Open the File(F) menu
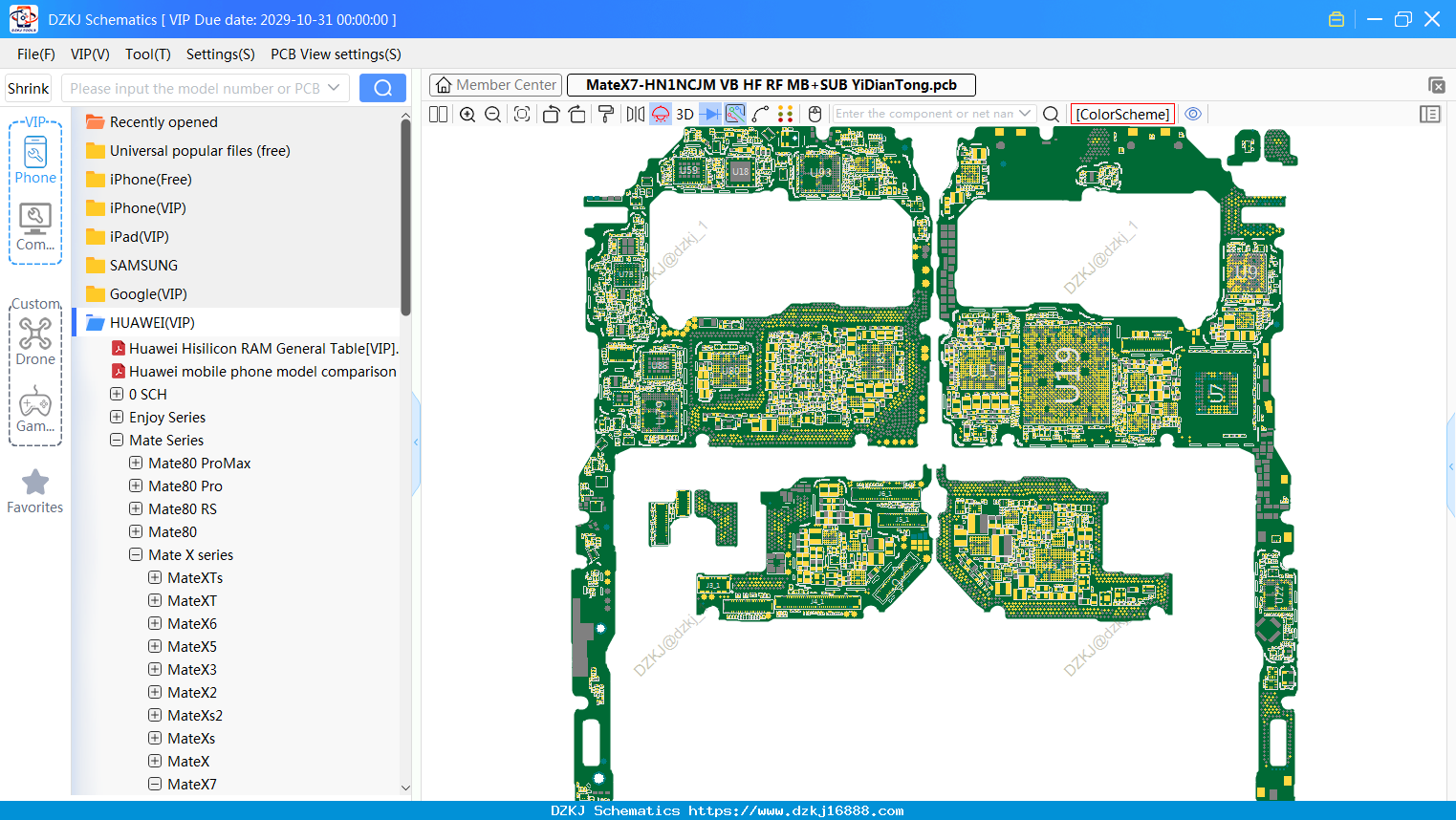This screenshot has height=820, width=1456. pyautogui.click(x=36, y=54)
